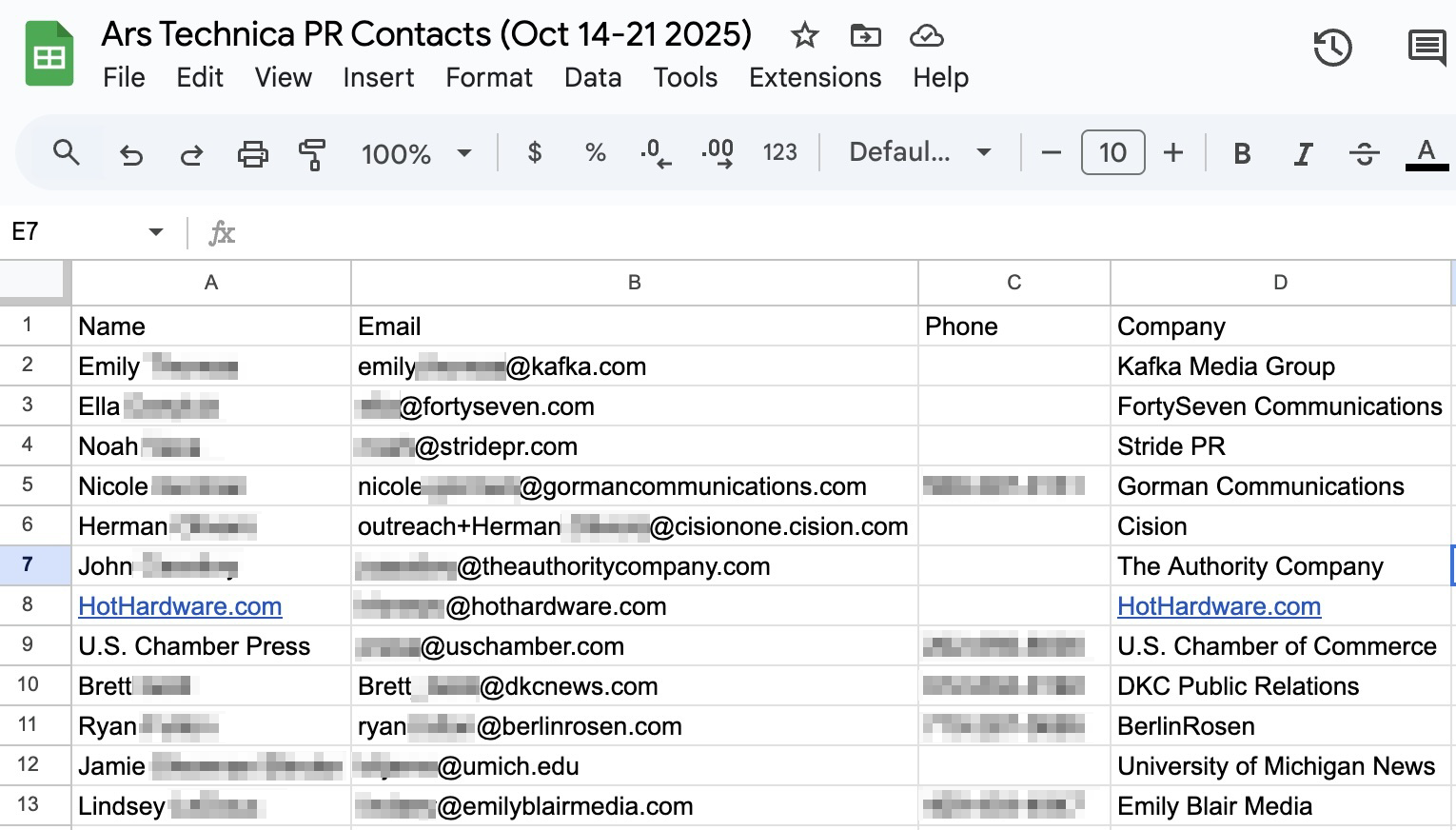Toggle italic formatting
Image resolution: width=1456 pixels, height=830 pixels.
tap(1303, 153)
